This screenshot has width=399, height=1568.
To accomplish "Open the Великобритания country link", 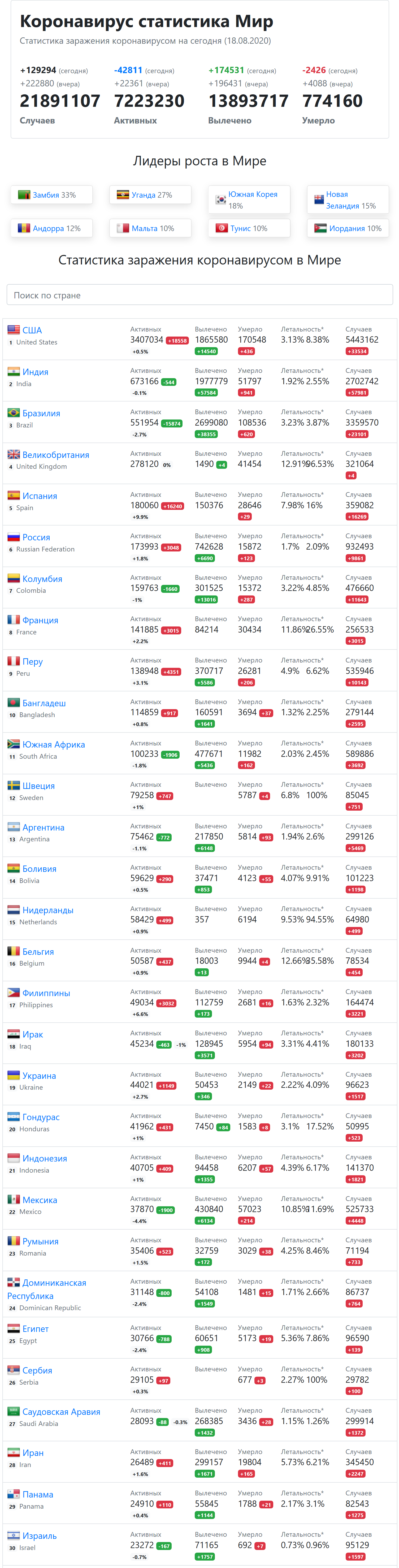I will point(56,455).
